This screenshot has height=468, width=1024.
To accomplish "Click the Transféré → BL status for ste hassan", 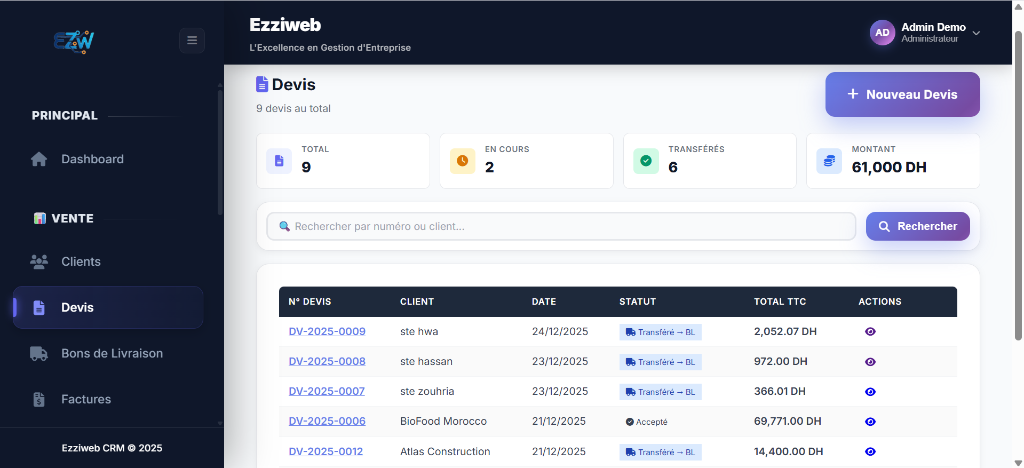I will [x=660, y=362].
